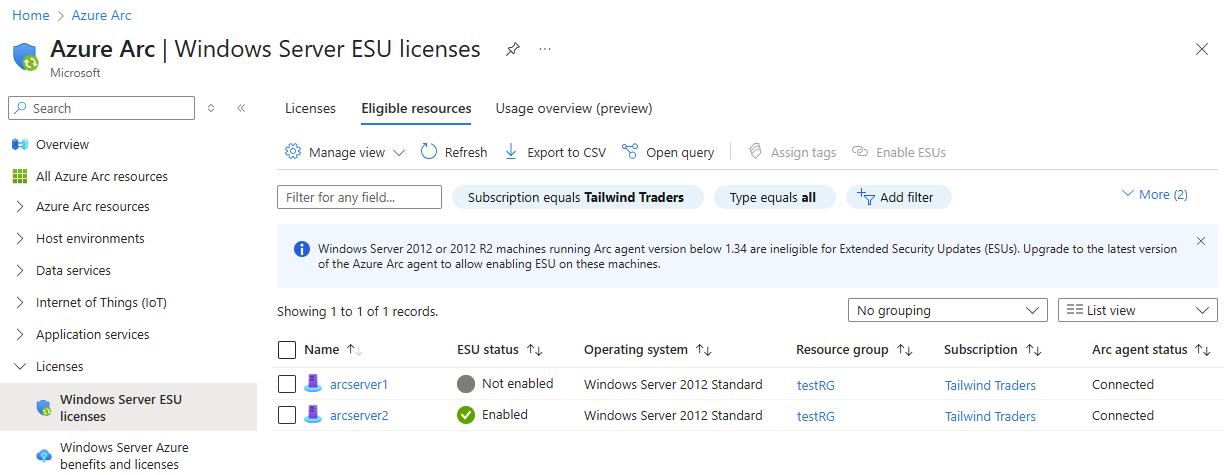Select the arcserver1 row checkbox
1224x475 pixels.
point(287,384)
